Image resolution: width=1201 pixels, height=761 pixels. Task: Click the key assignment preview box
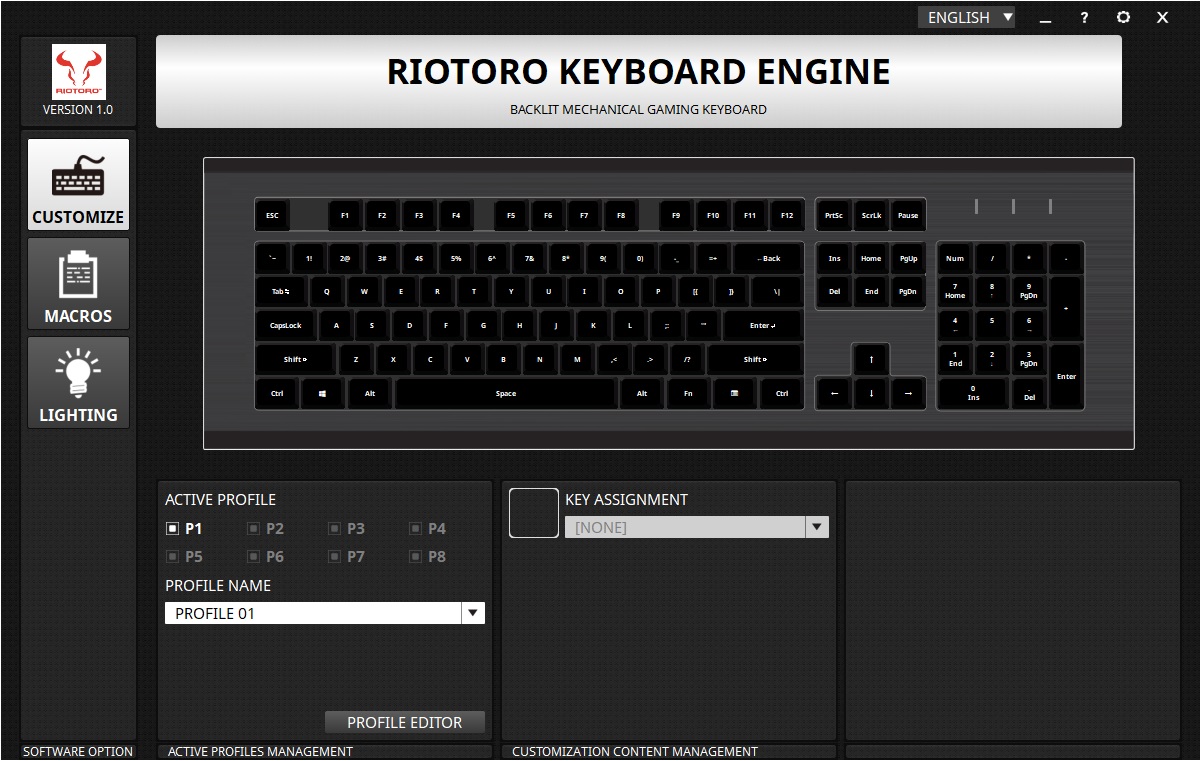pyautogui.click(x=534, y=513)
